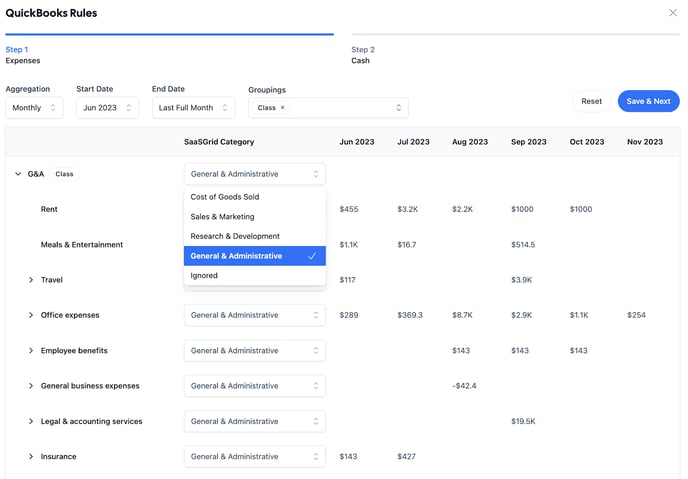Expand the Employee benefits row
688x479 pixels.
[31, 351]
